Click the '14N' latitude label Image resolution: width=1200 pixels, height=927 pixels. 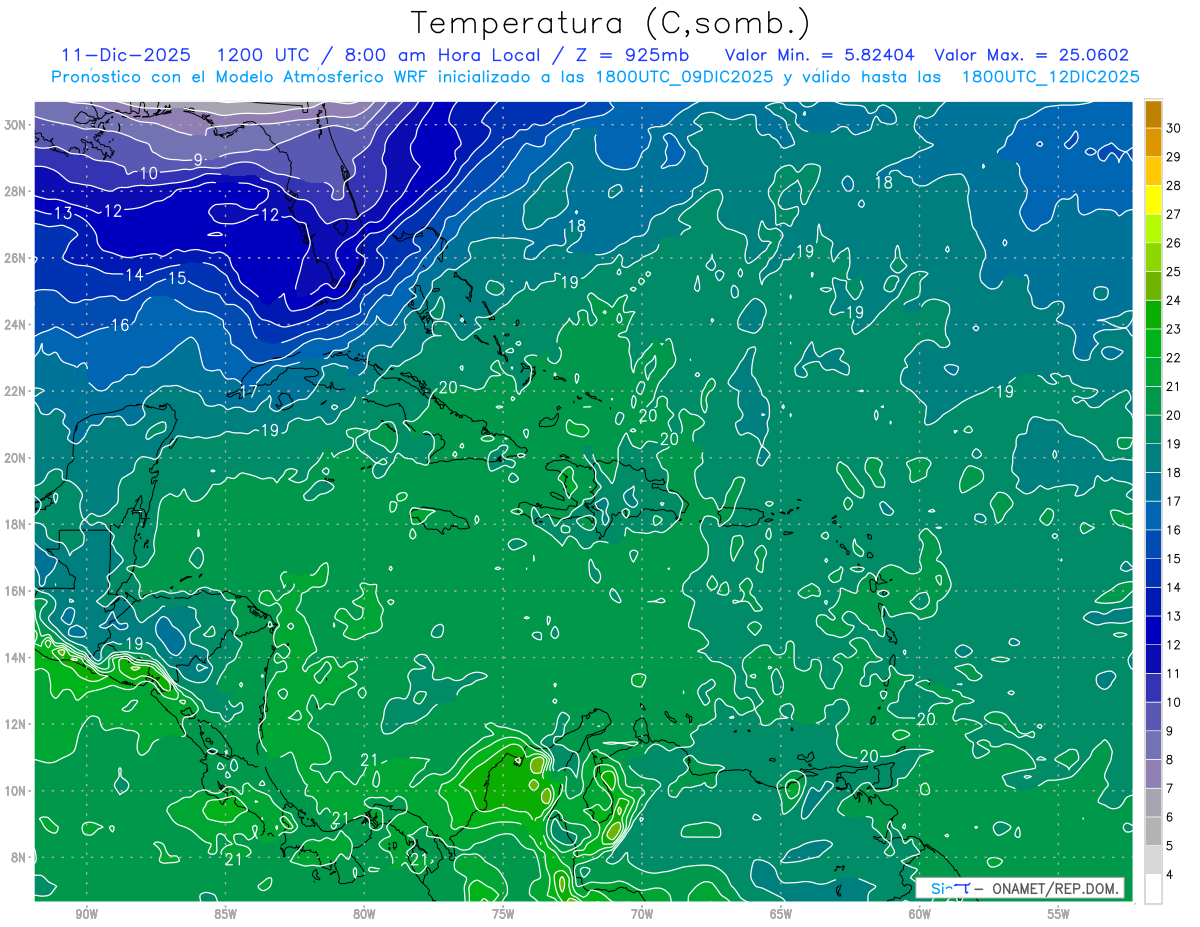[x=17, y=658]
